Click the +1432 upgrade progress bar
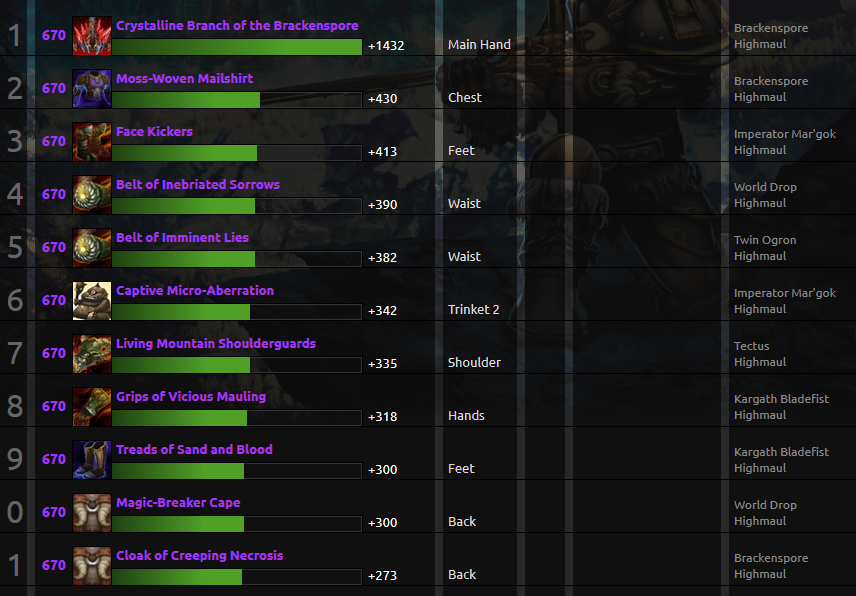 237,47
